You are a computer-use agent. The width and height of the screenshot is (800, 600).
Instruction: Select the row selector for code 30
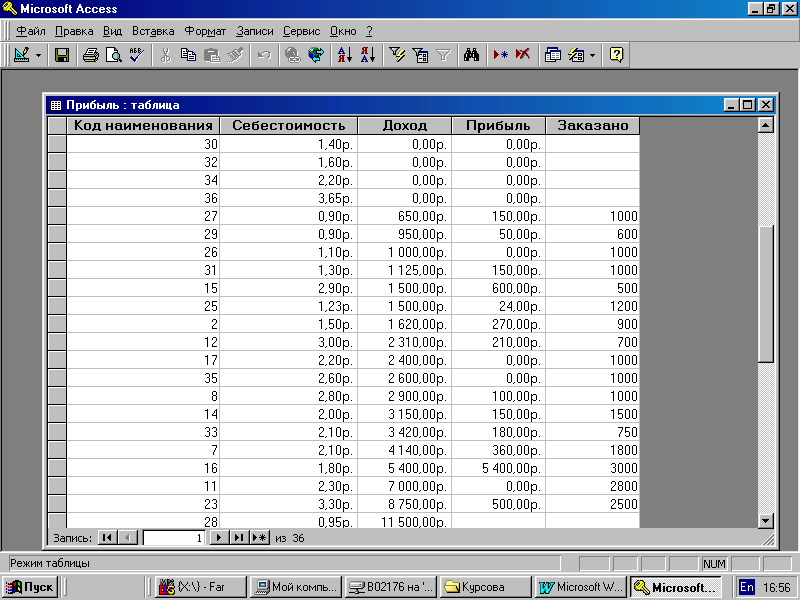57,144
